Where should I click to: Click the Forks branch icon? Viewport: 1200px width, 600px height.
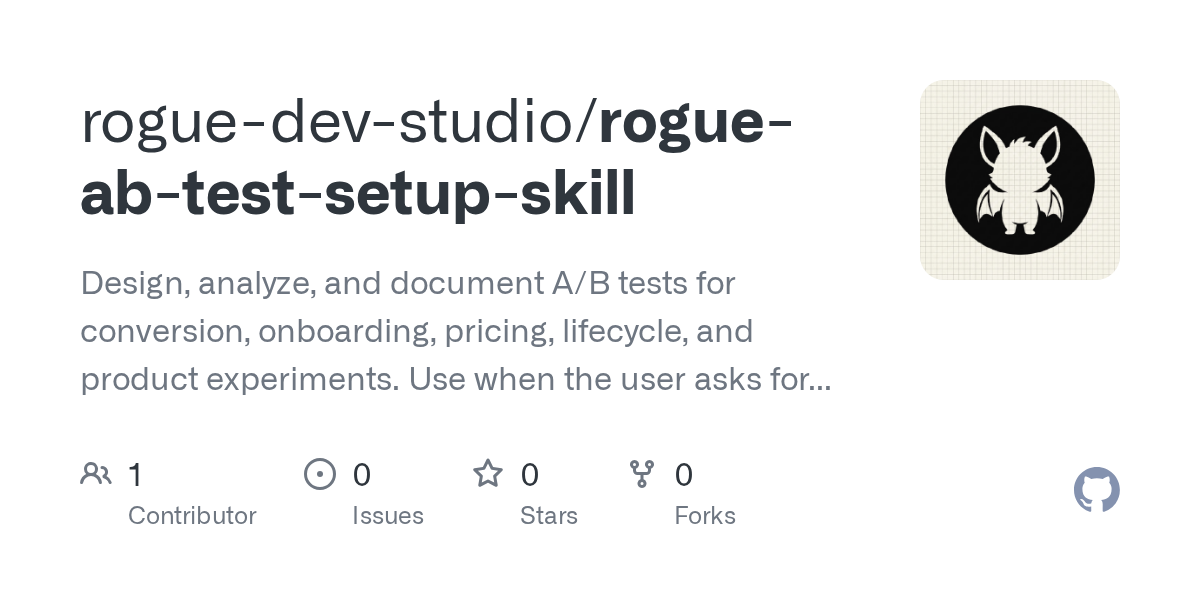tap(642, 473)
